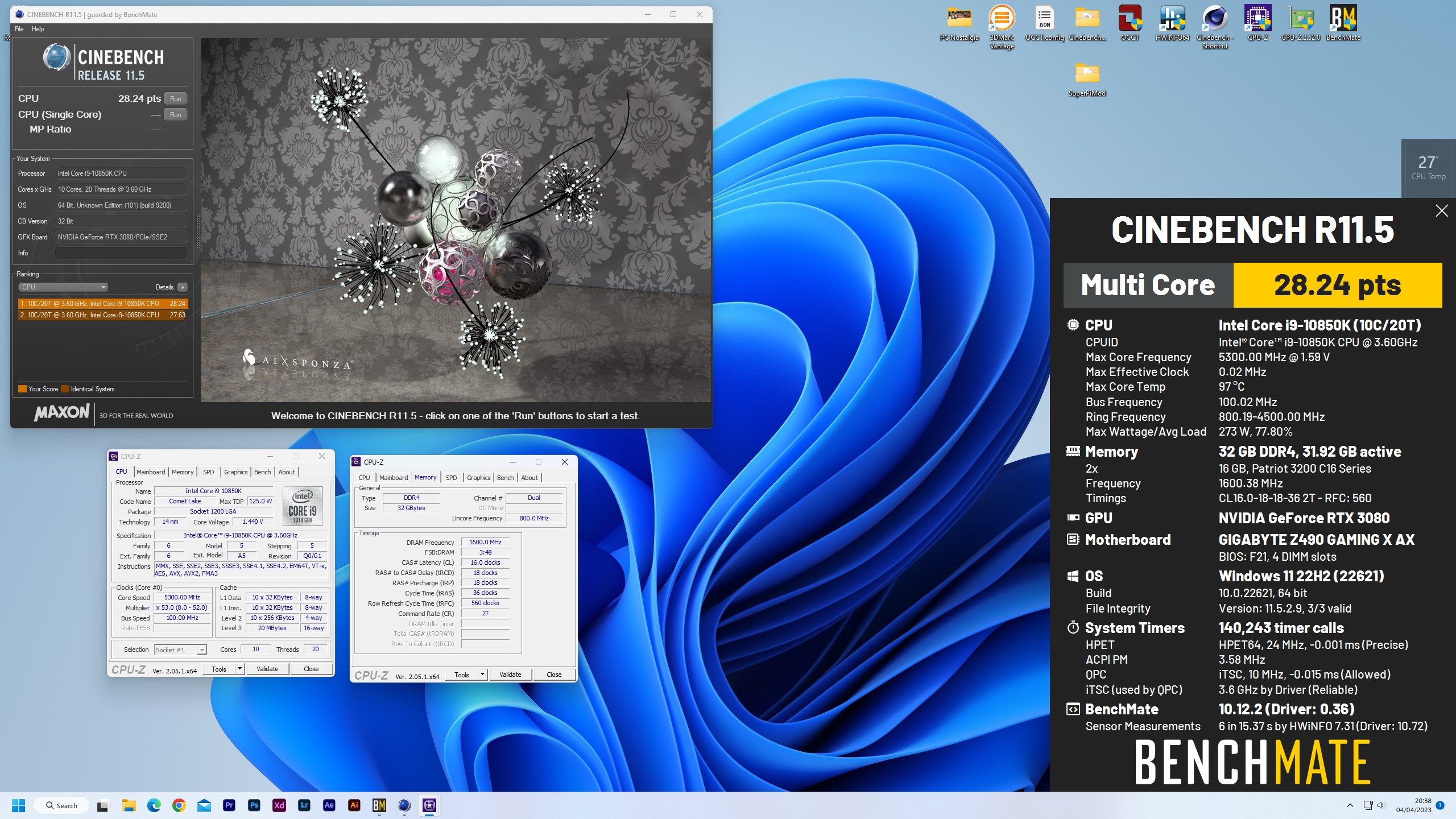Image resolution: width=1456 pixels, height=819 pixels.
Task: Open the Mail app from the taskbar
Action: (204, 805)
